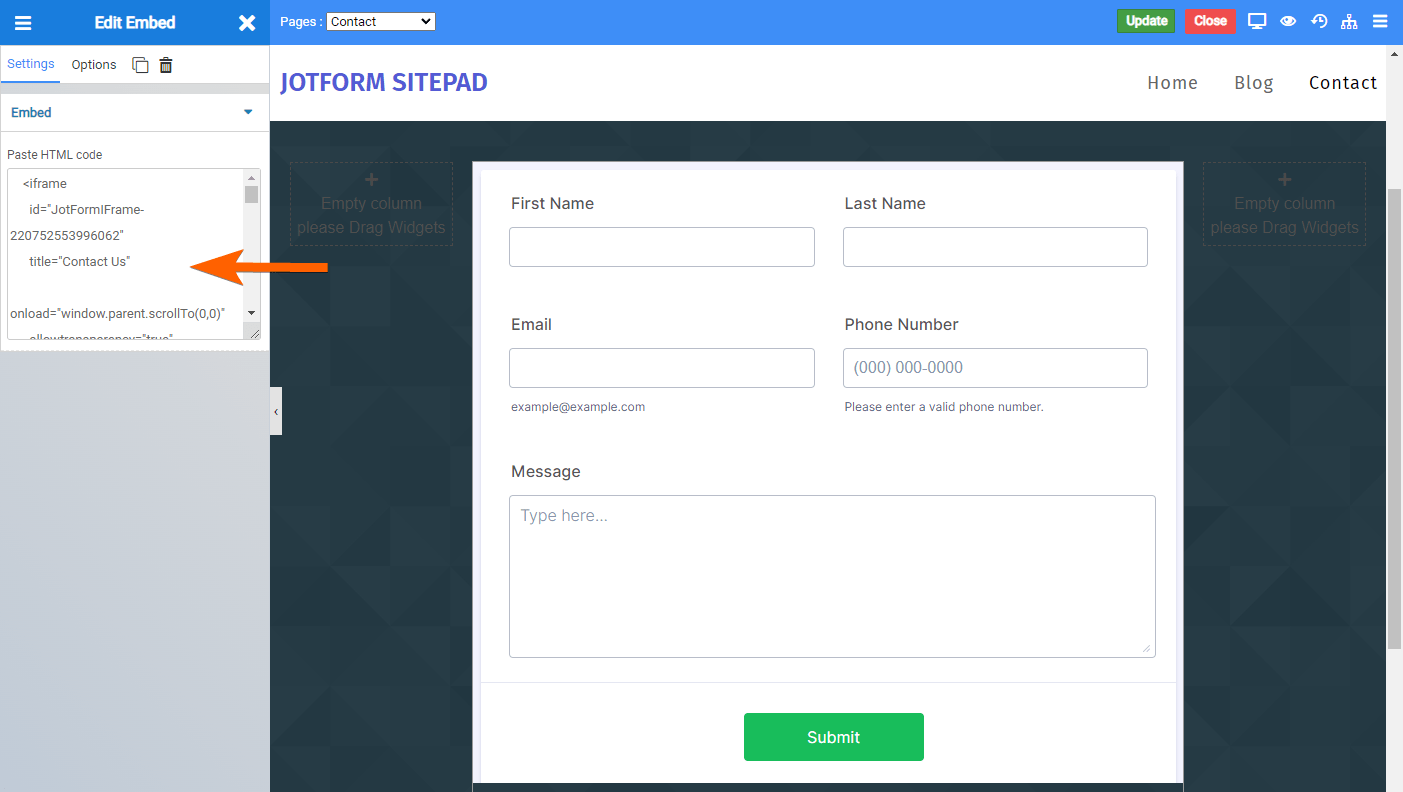Click into the Message text area
Image resolution: width=1403 pixels, height=792 pixels.
click(832, 576)
